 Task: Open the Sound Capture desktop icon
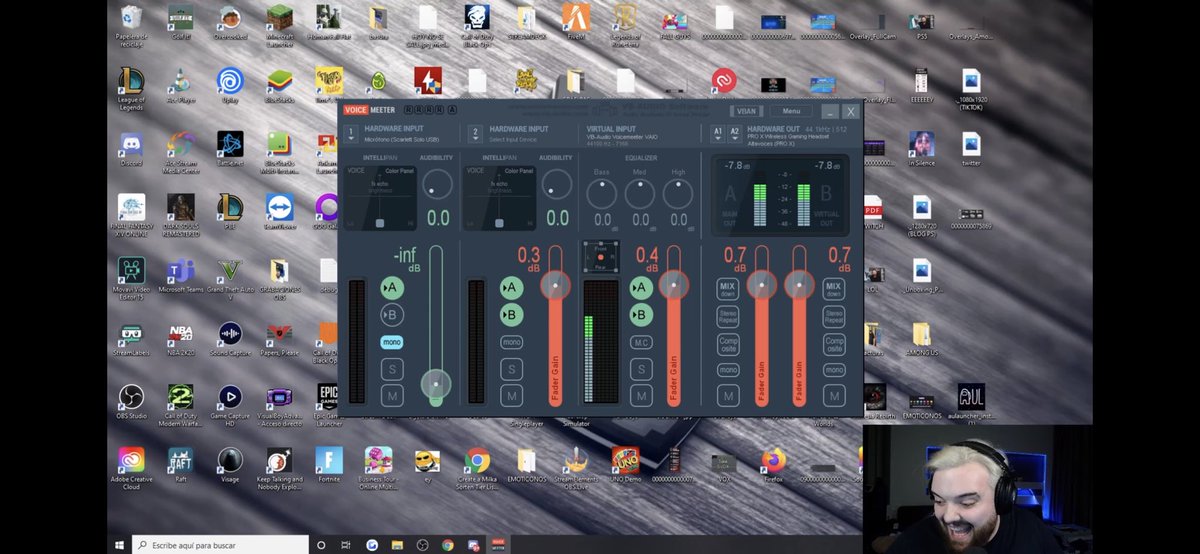(x=230, y=337)
